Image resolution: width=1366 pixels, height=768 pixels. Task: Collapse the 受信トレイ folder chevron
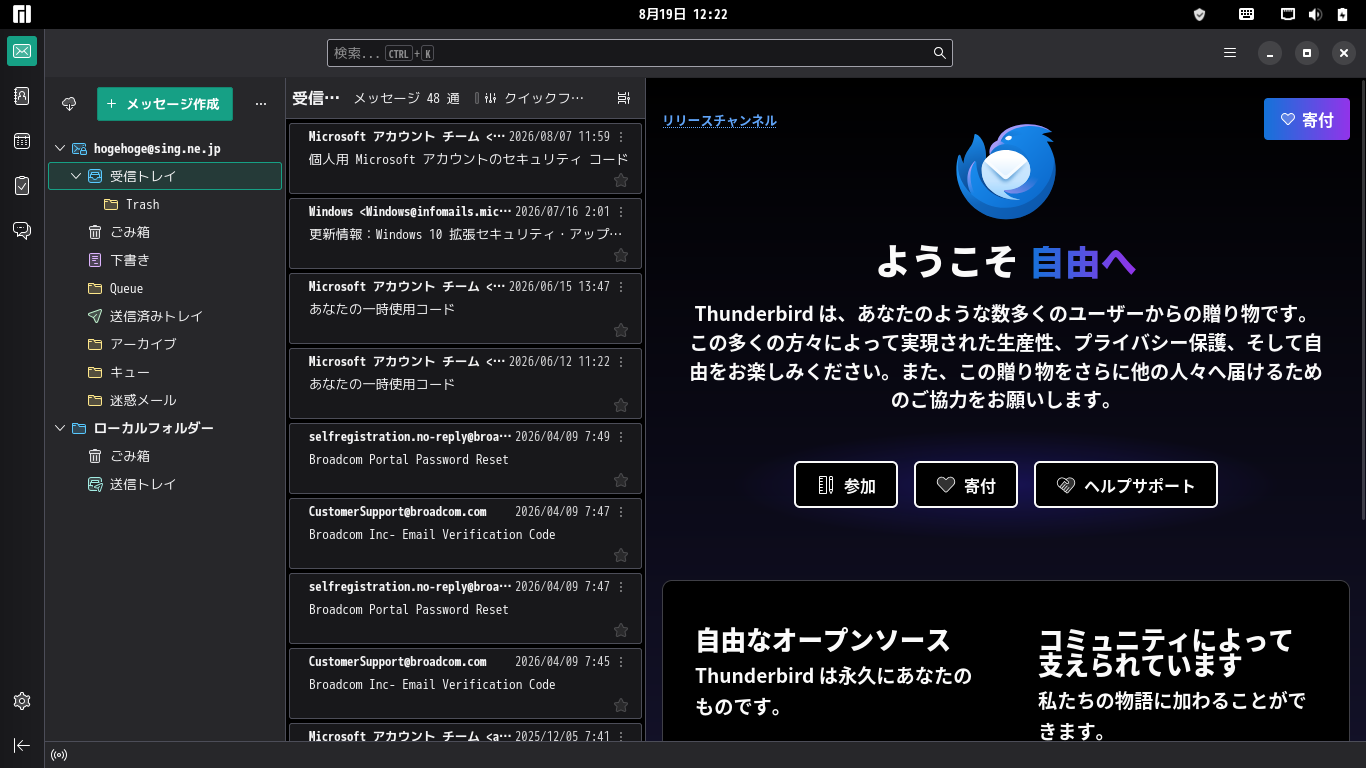pos(76,176)
